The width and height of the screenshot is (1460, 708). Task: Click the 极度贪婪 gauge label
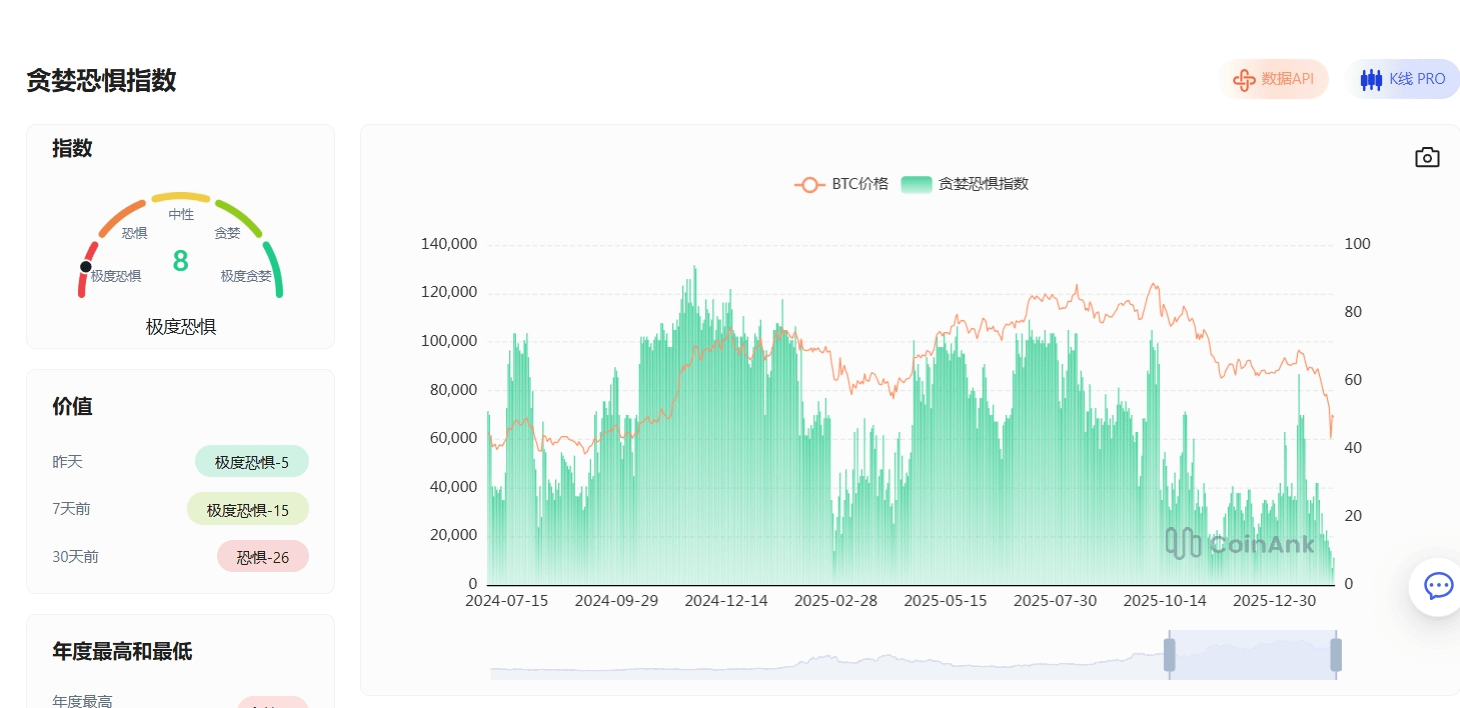click(x=246, y=276)
